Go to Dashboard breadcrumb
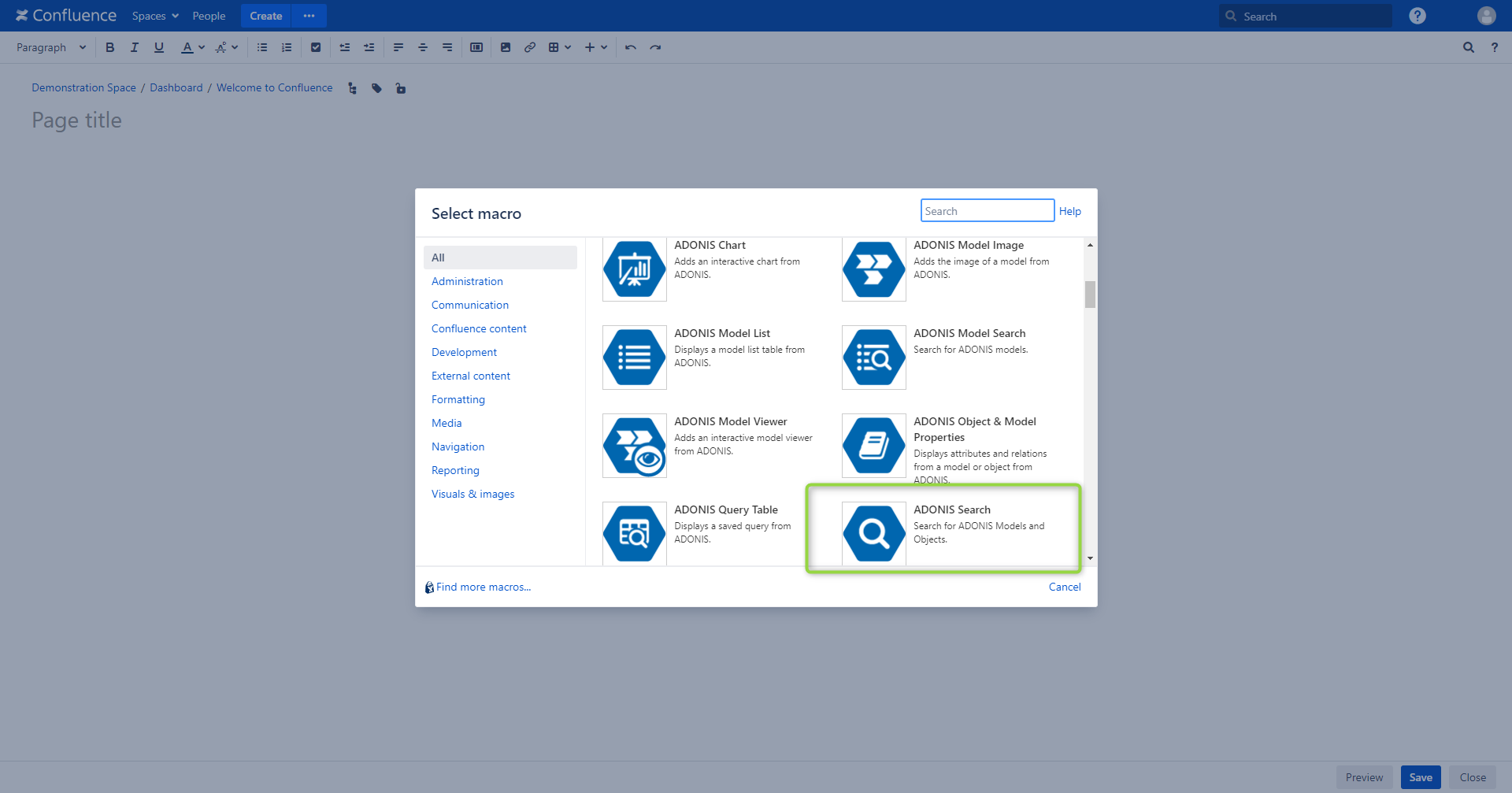This screenshot has height=793, width=1512. (176, 87)
